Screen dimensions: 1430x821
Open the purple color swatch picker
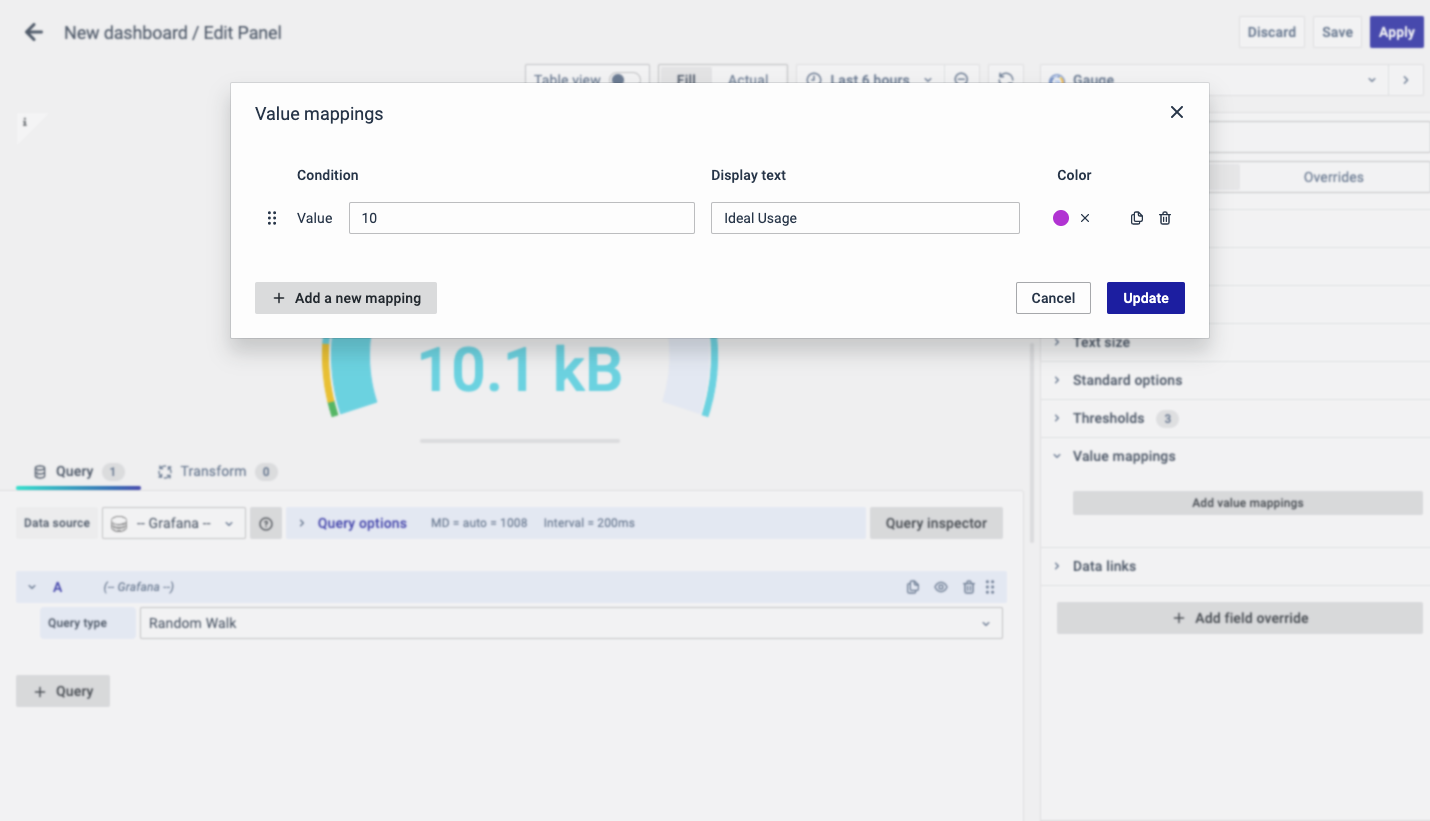[x=1061, y=218]
